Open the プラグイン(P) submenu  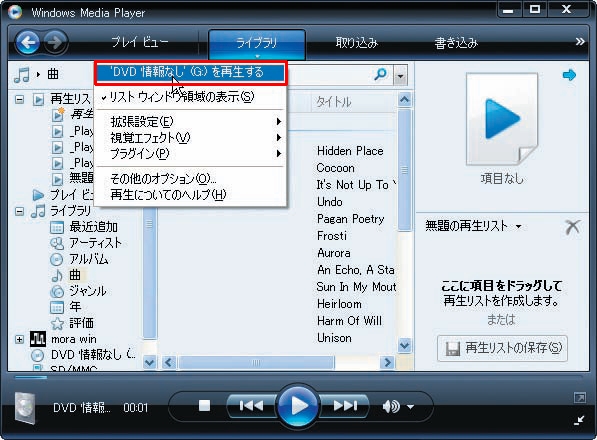[190, 154]
